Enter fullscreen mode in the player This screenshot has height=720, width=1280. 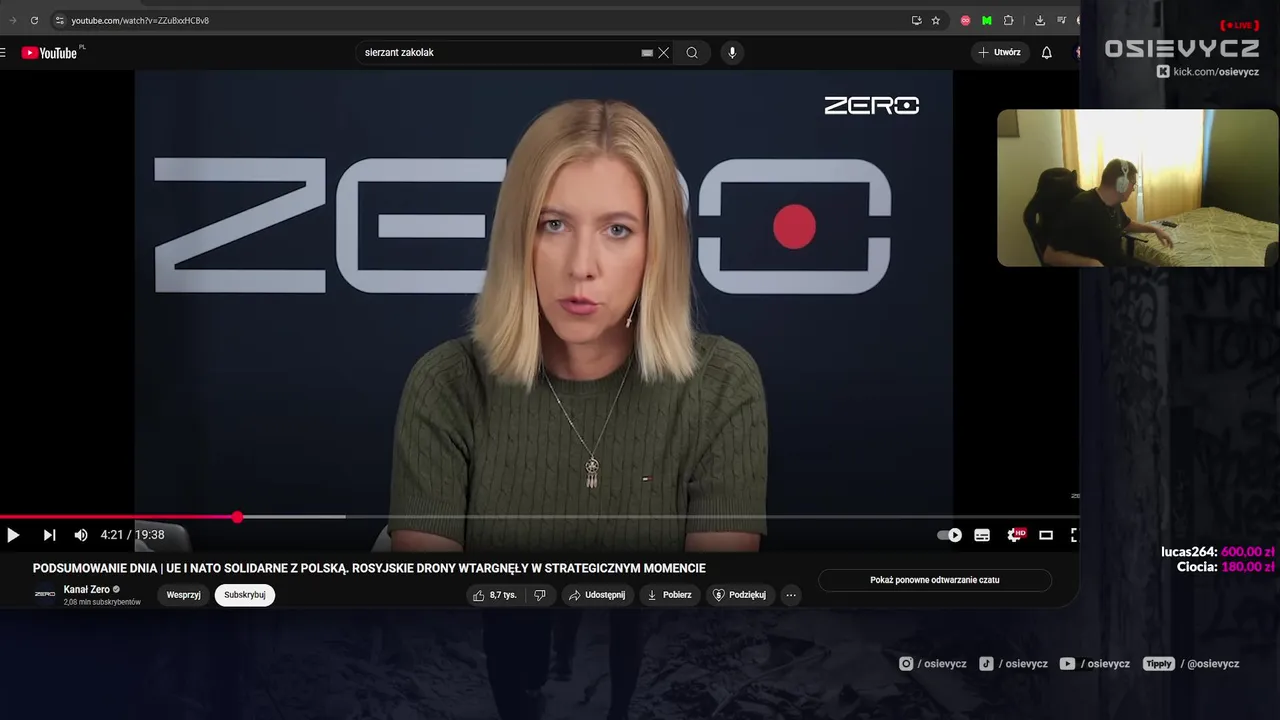pyautogui.click(x=1074, y=535)
